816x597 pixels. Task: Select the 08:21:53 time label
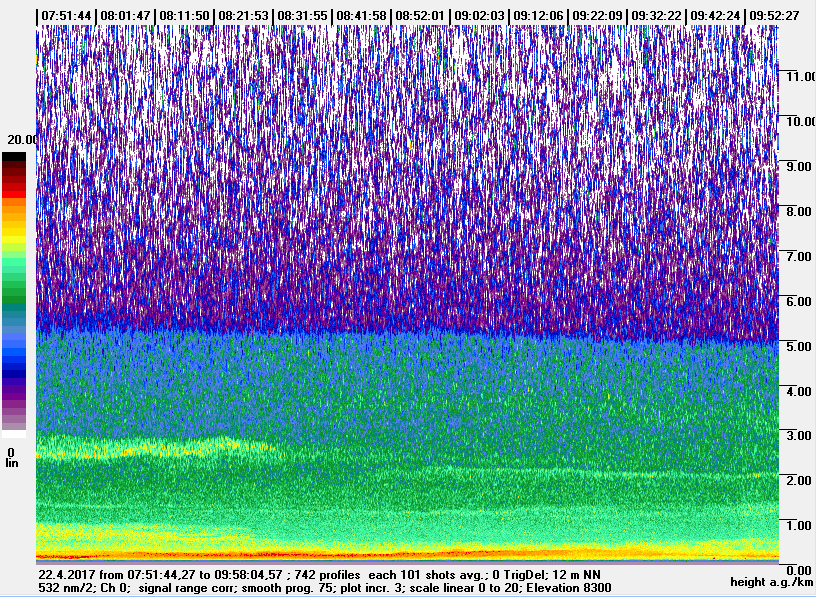point(243,16)
